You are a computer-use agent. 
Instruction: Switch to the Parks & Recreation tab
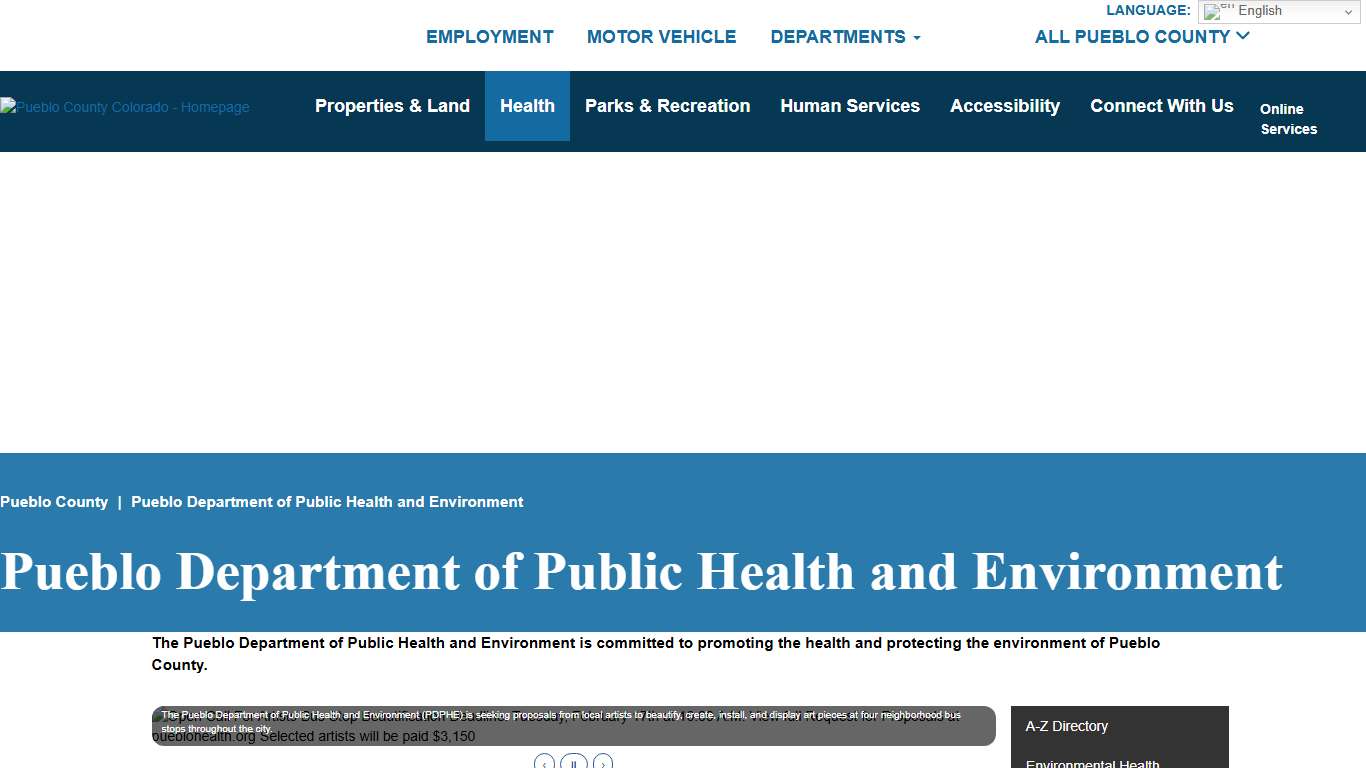[x=667, y=105]
